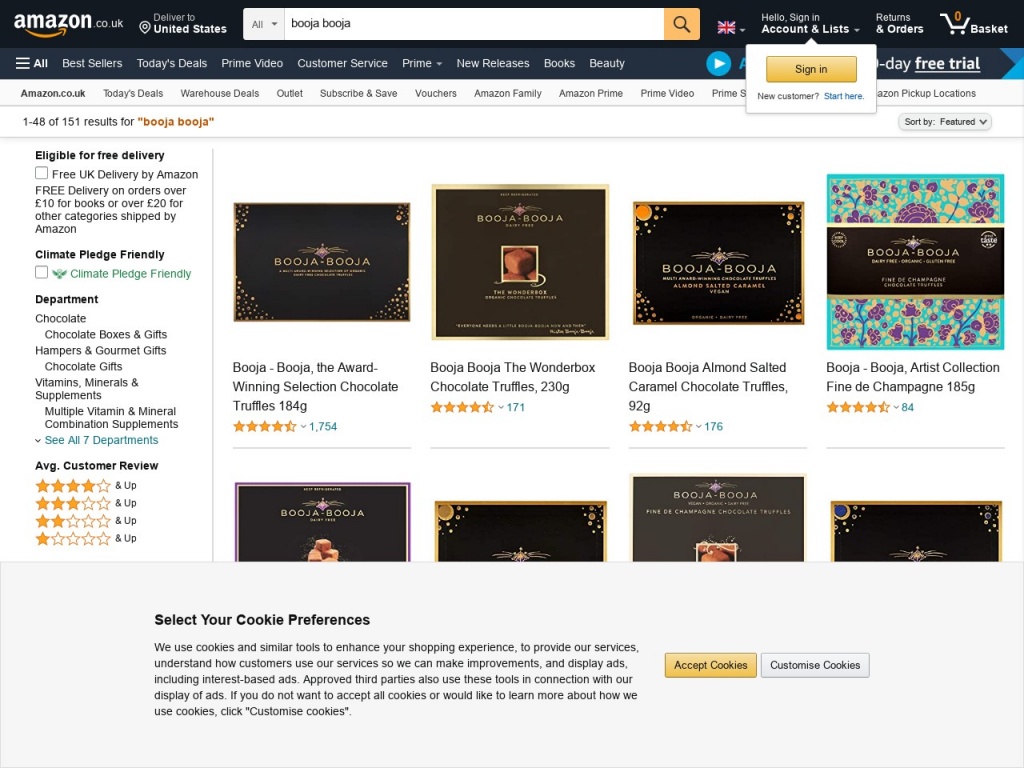Image resolution: width=1024 pixels, height=768 pixels.
Task: Open the Sort by Featured dropdown
Action: coord(945,122)
